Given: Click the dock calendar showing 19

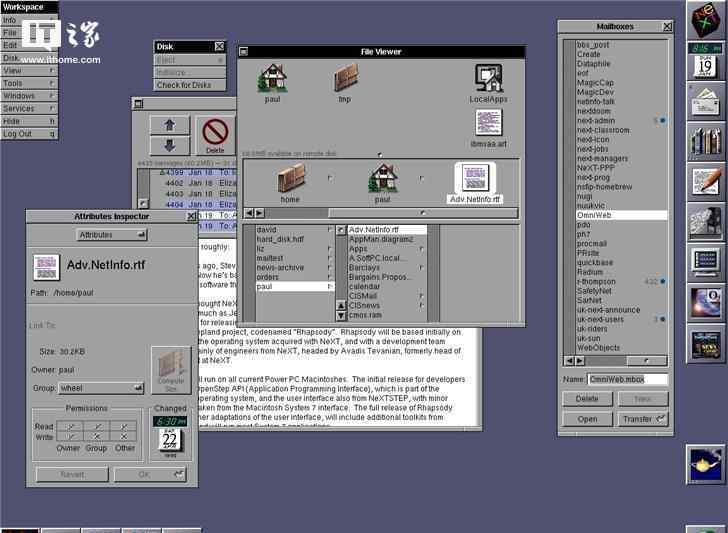Looking at the screenshot, I should point(705,66).
